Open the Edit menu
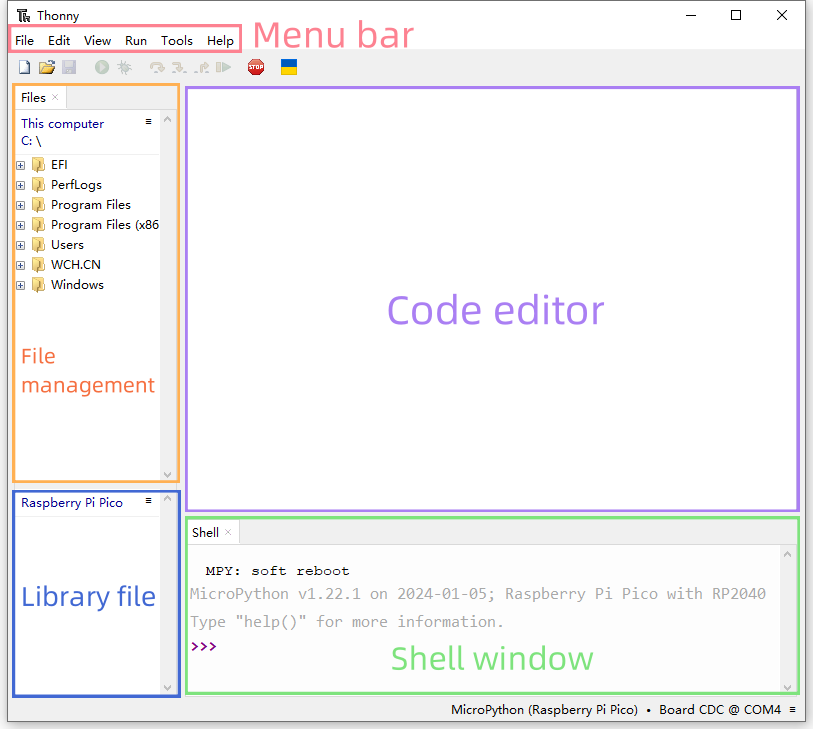The image size is (813, 729). 59,40
